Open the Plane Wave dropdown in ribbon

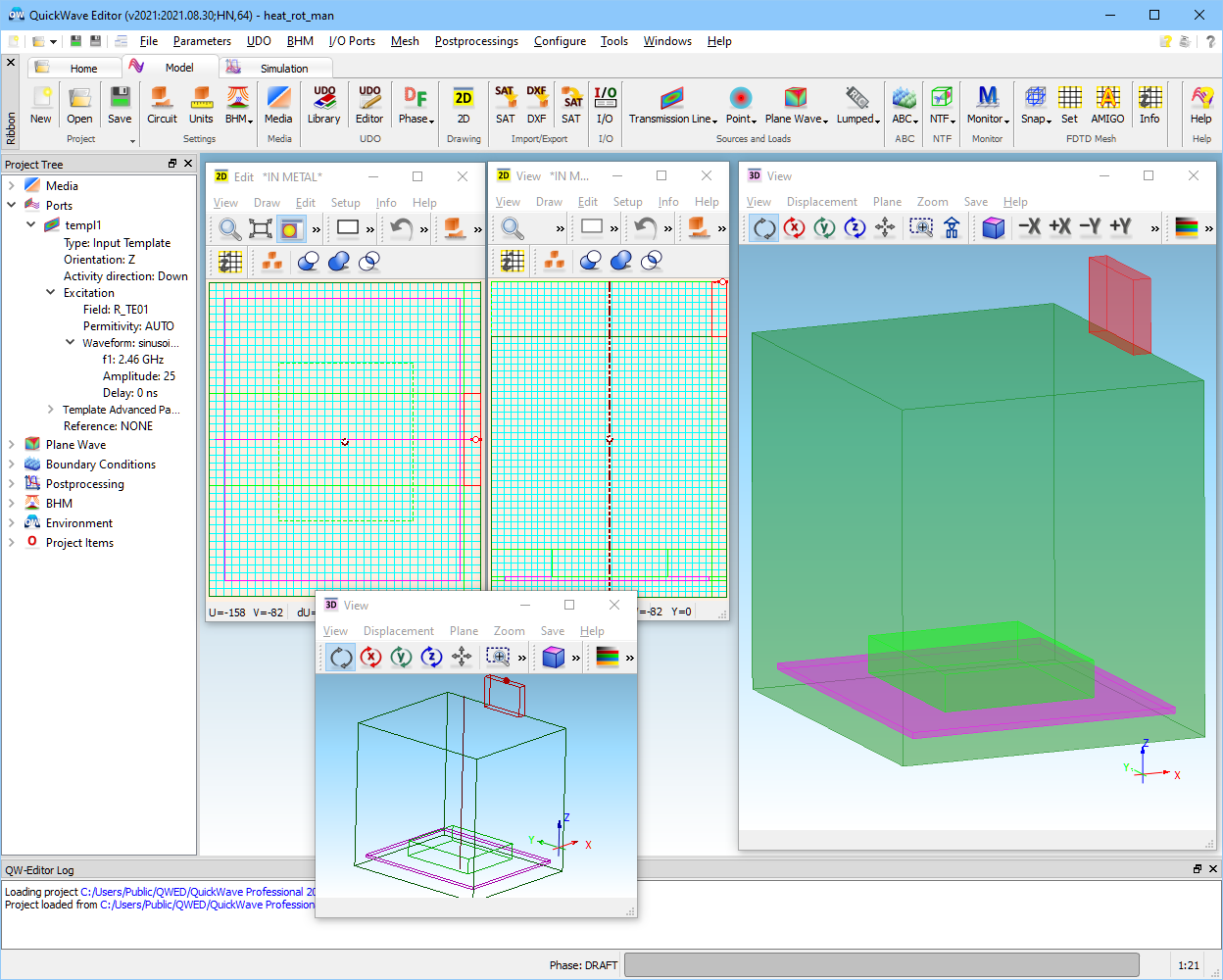pyautogui.click(x=797, y=105)
